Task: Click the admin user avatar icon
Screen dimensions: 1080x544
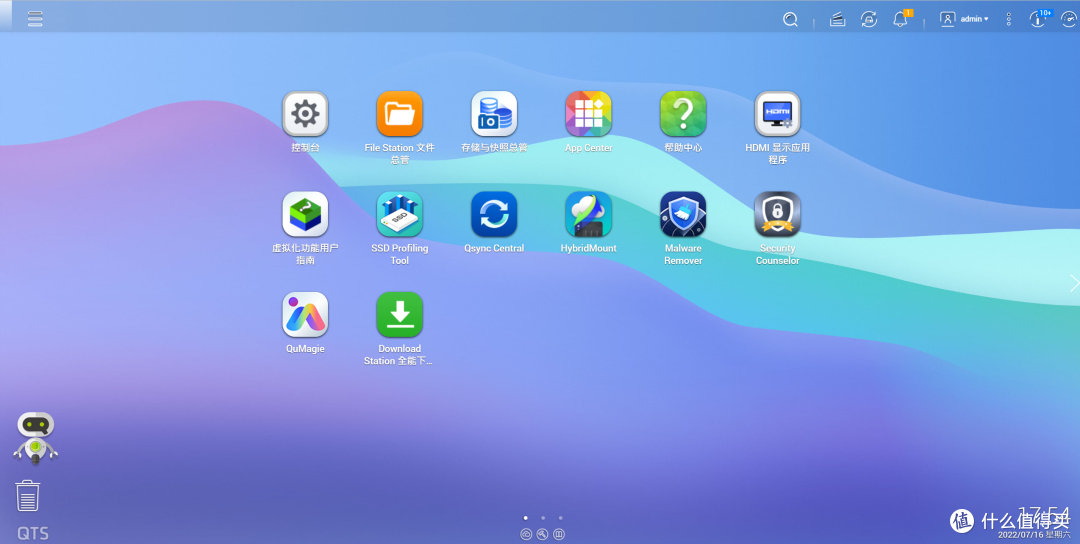Action: (948, 19)
